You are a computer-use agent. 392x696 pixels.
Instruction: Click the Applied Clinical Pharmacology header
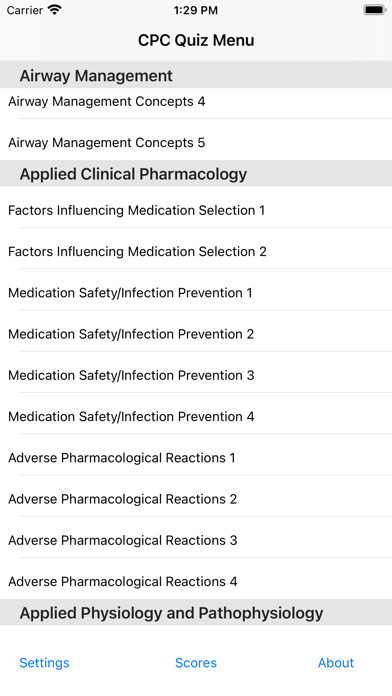coord(196,174)
